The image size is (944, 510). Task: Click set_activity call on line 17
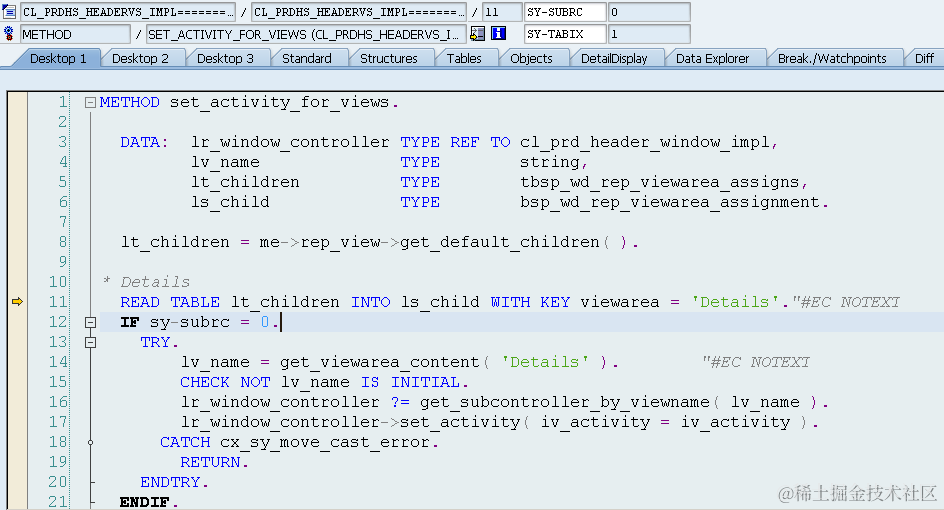click(460, 422)
